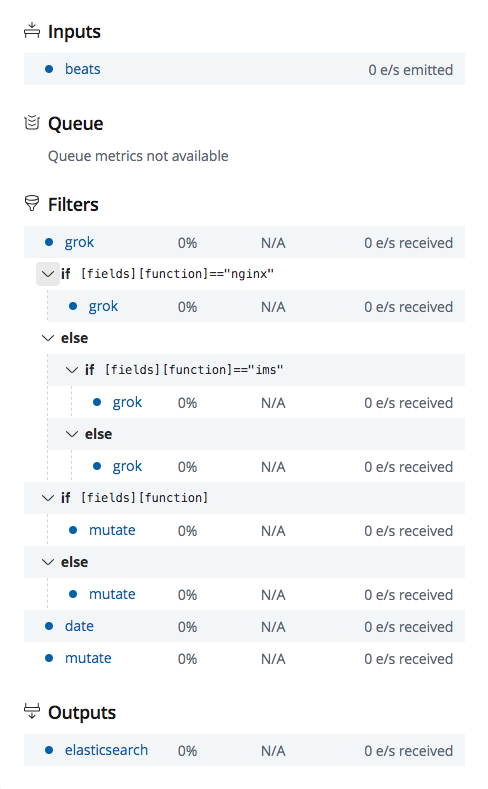Open the beats input plugin
The height and width of the screenshot is (789, 488).
pos(83,69)
